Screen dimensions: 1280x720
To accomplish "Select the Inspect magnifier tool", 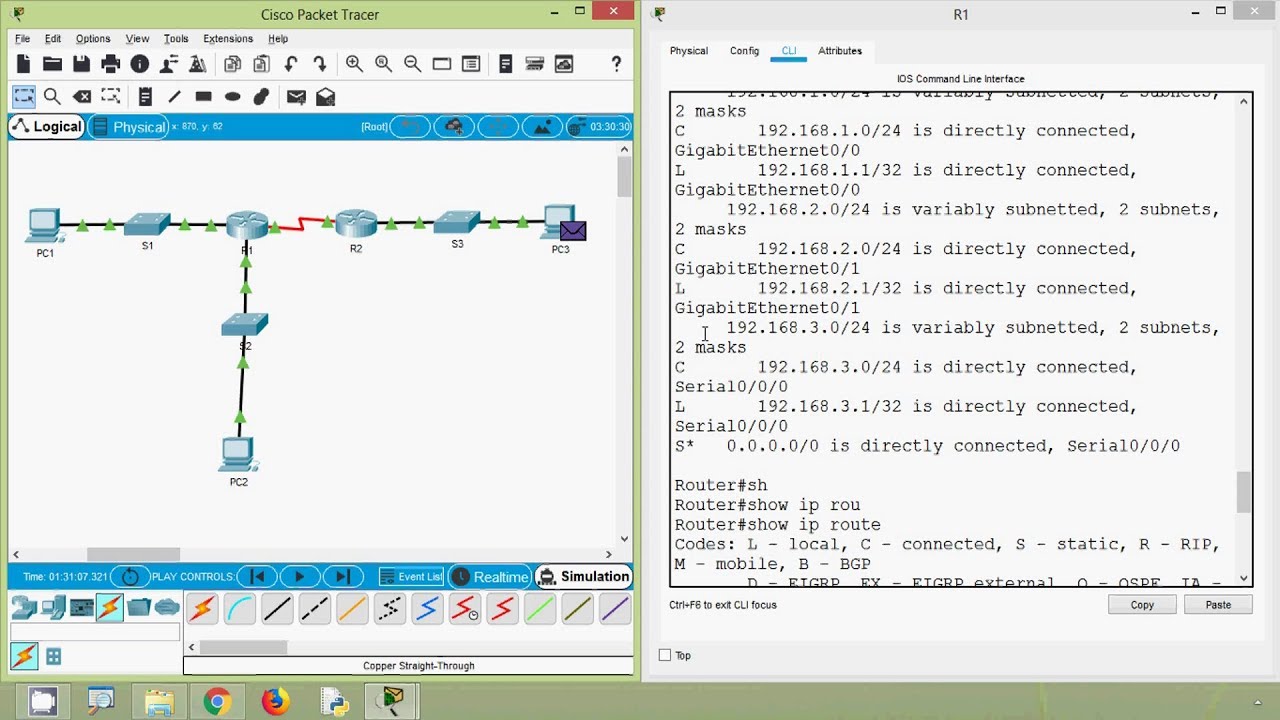I will [52, 97].
